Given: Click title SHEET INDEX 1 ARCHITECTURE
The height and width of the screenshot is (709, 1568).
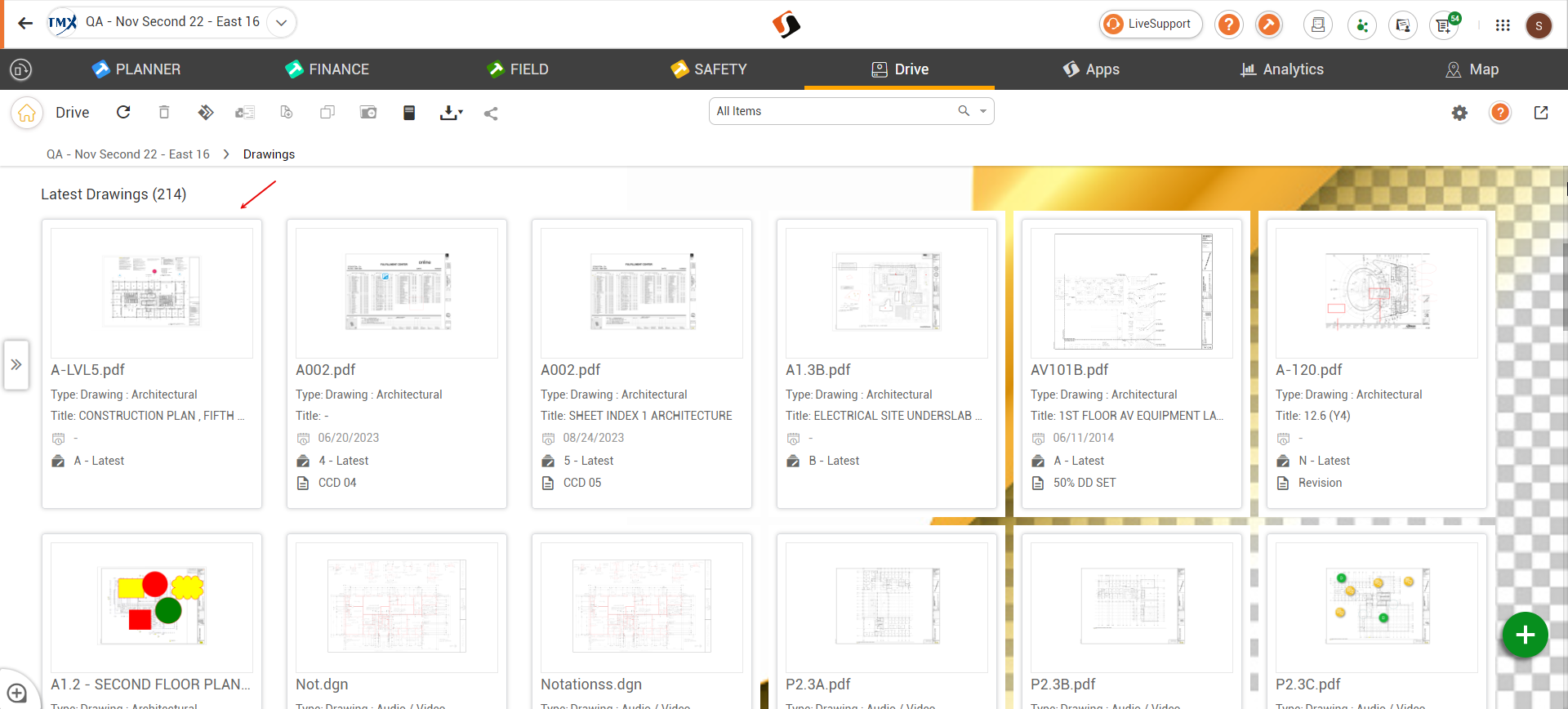Looking at the screenshot, I should [x=650, y=416].
